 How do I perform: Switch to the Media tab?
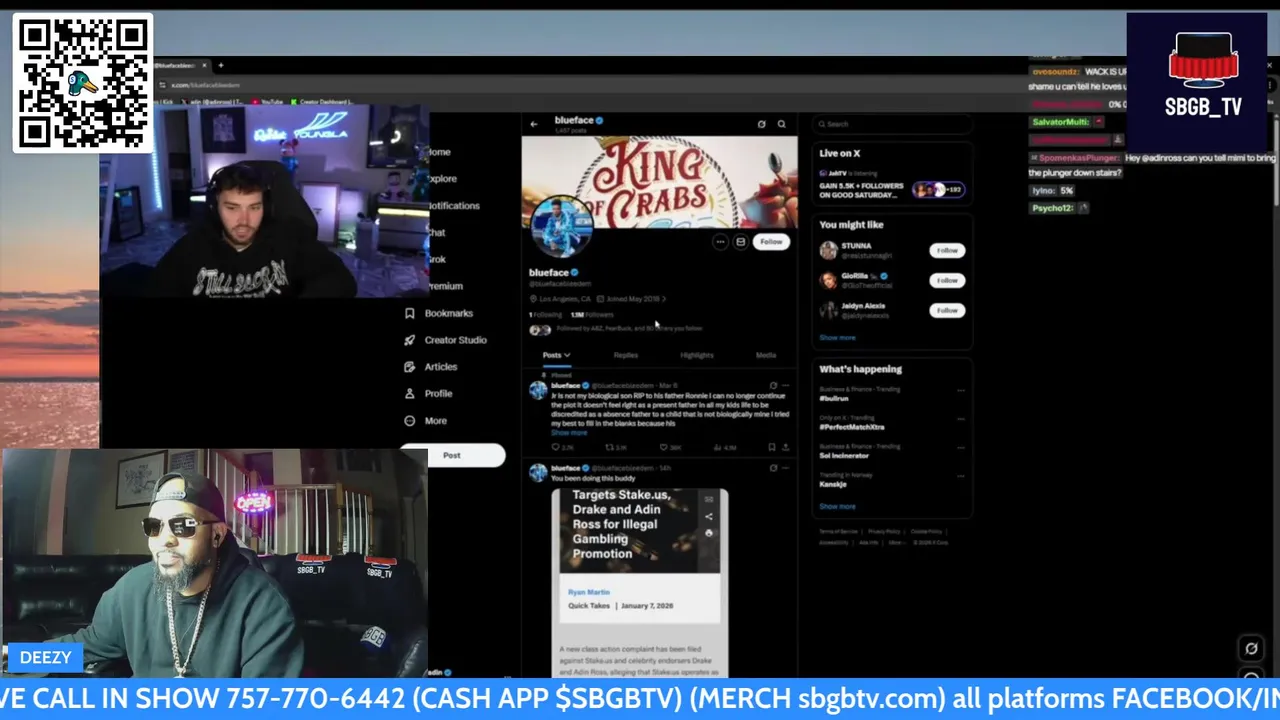pos(766,355)
